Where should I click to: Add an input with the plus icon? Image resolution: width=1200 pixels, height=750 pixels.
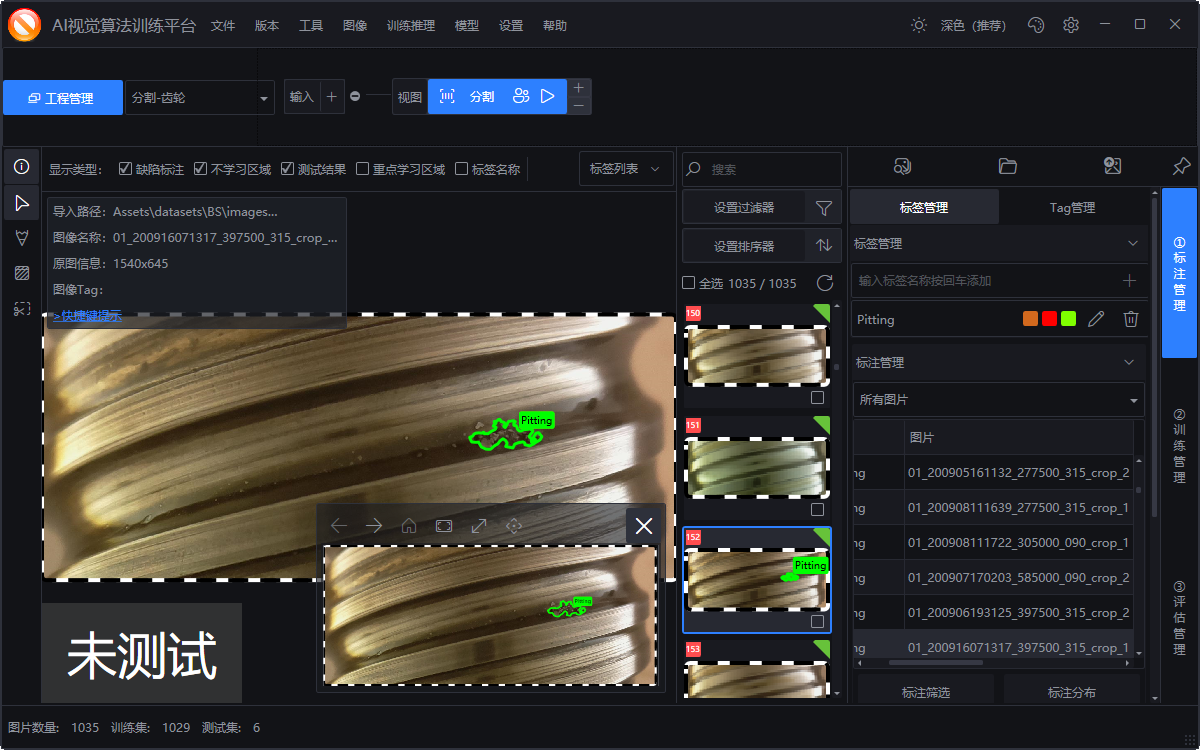click(x=332, y=97)
